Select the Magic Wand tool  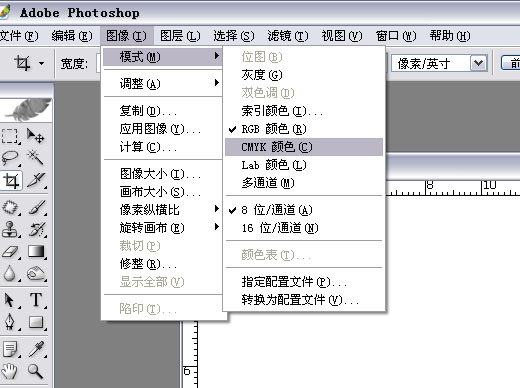click(35, 158)
